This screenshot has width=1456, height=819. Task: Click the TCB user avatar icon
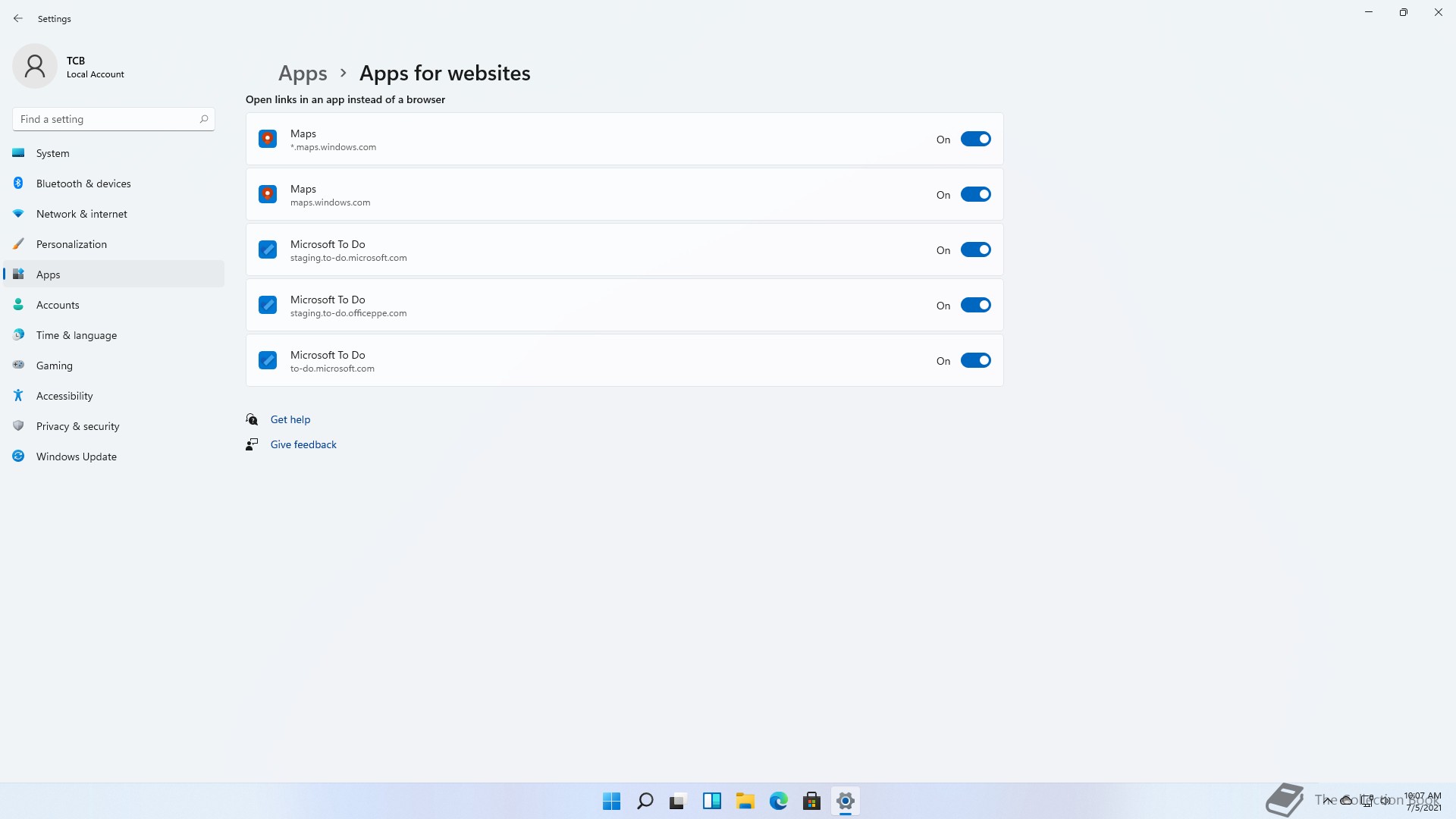[x=35, y=66]
